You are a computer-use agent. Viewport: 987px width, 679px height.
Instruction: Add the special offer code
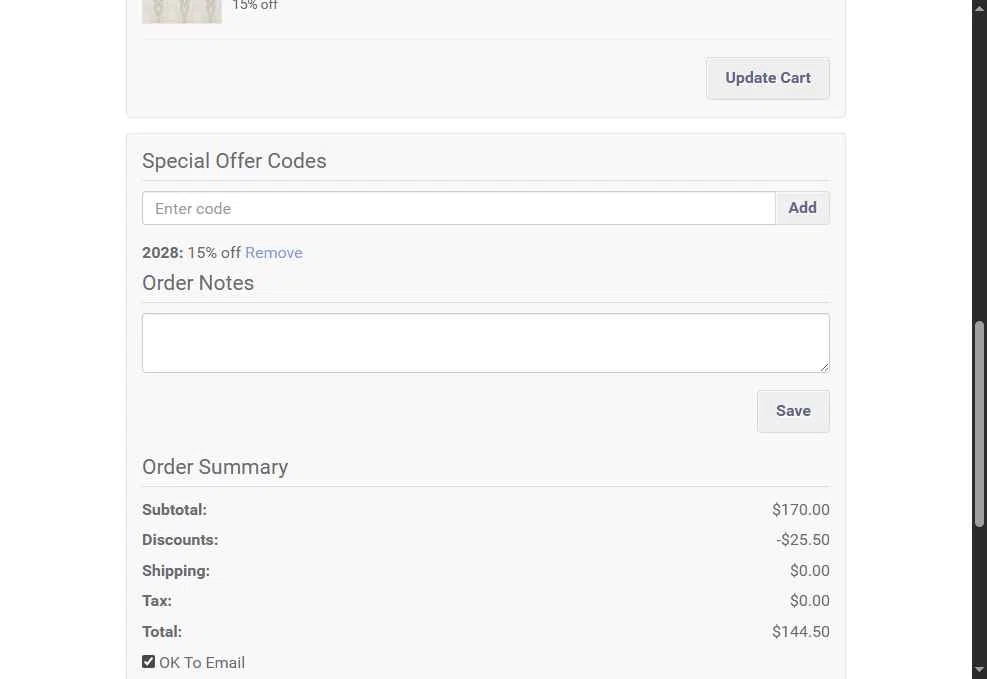click(x=802, y=208)
